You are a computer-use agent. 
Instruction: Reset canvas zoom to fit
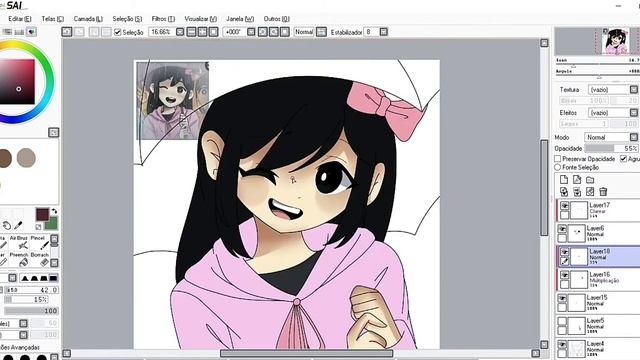213,32
